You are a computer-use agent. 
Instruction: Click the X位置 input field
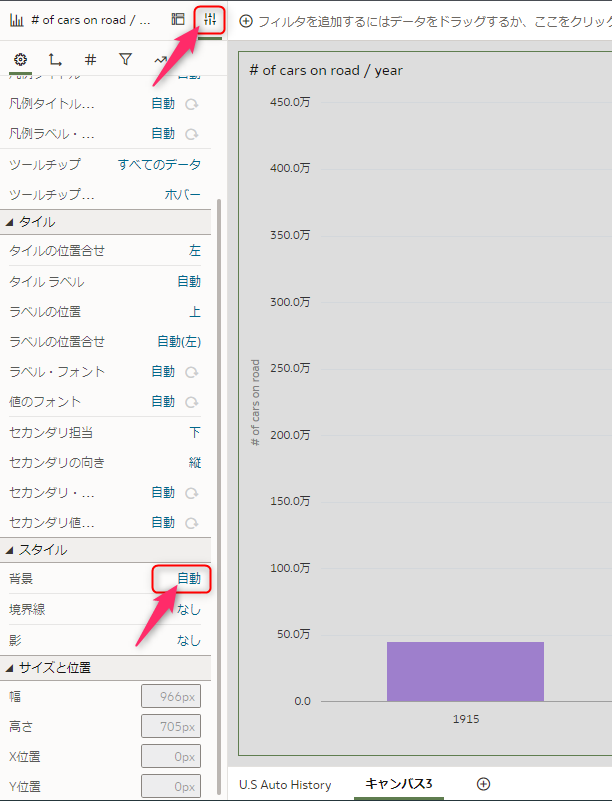[171, 757]
